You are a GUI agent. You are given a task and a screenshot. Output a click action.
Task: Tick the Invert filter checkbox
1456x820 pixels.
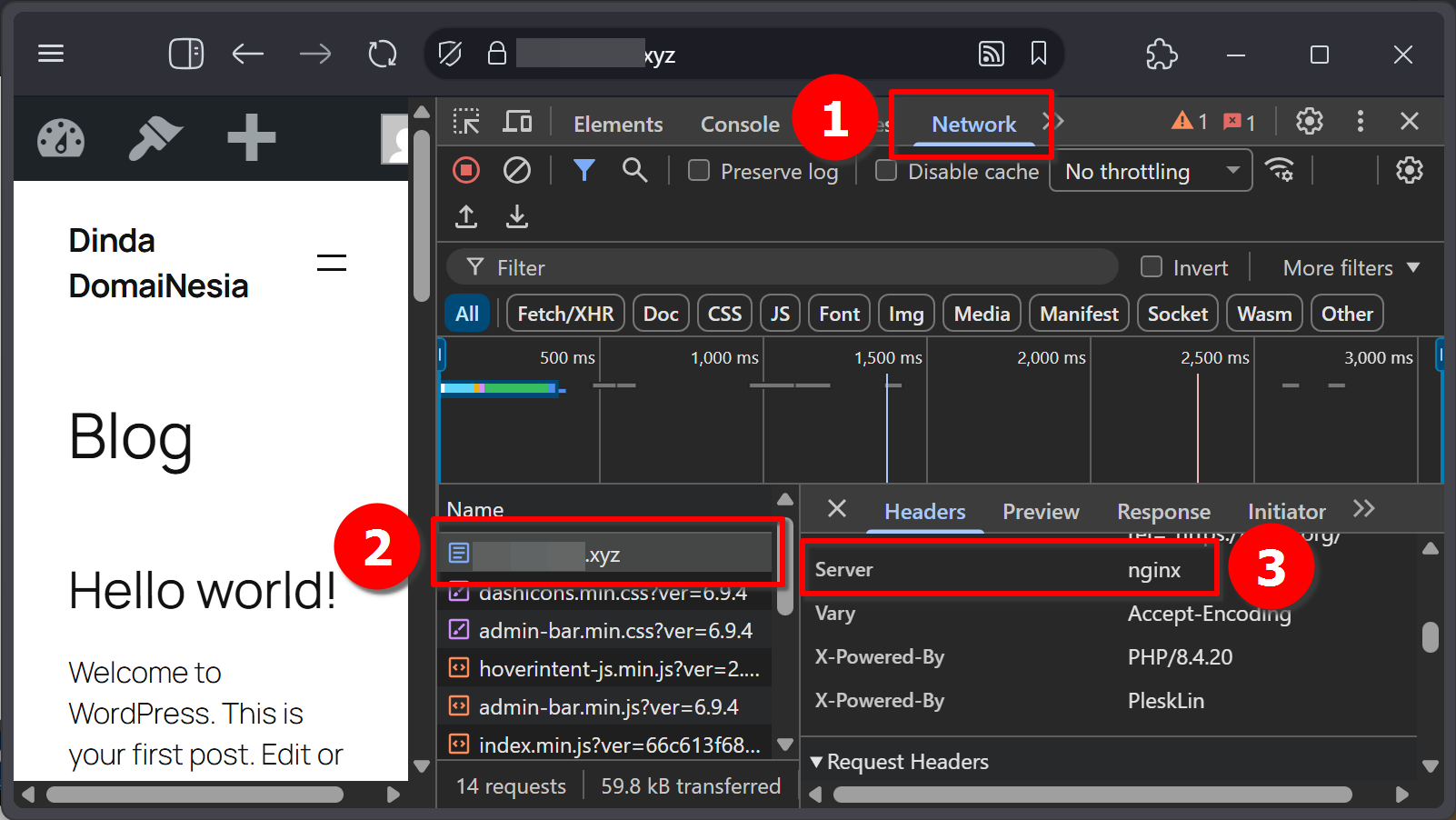pos(1152,266)
